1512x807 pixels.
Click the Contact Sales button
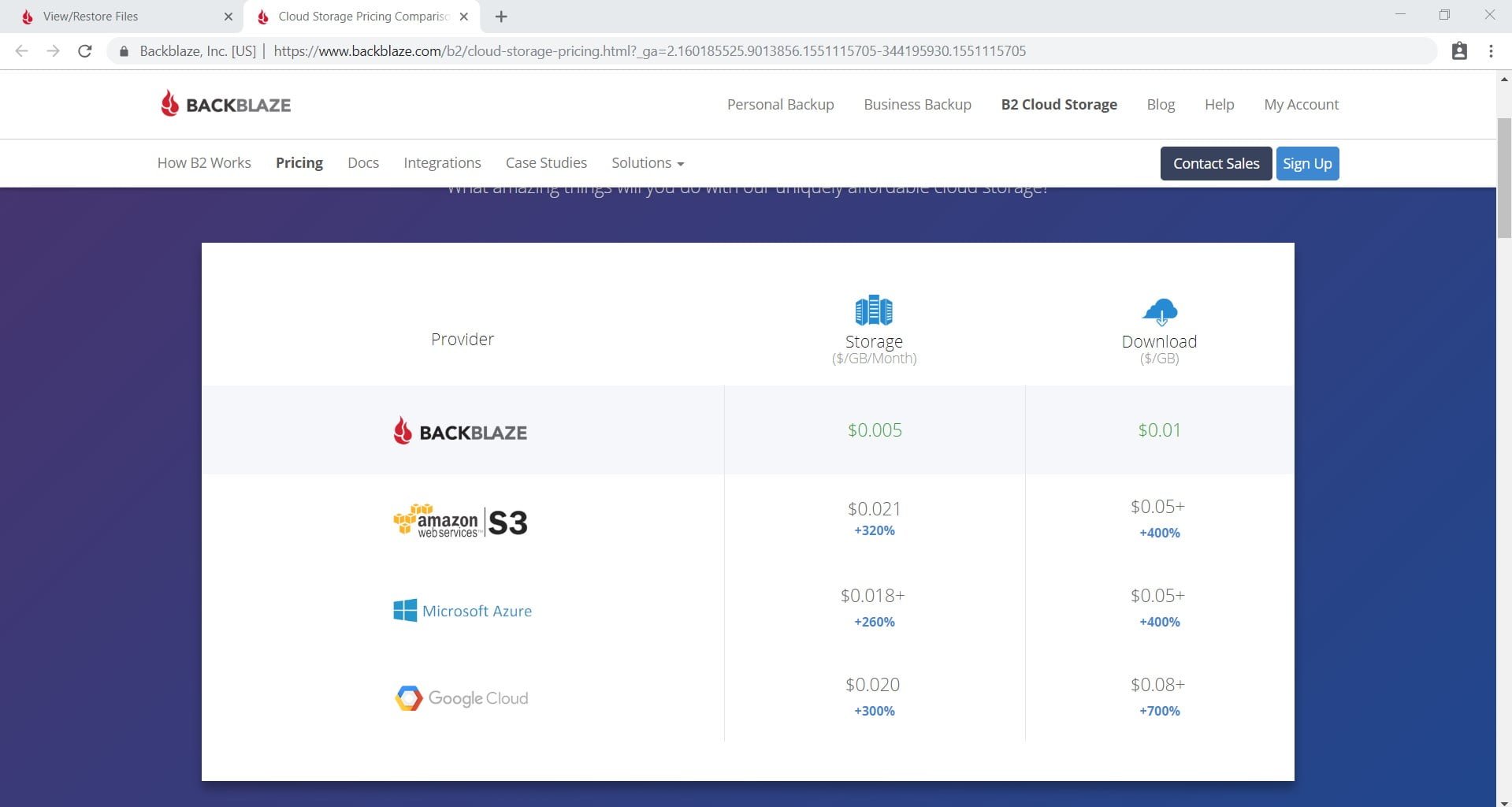click(x=1216, y=163)
